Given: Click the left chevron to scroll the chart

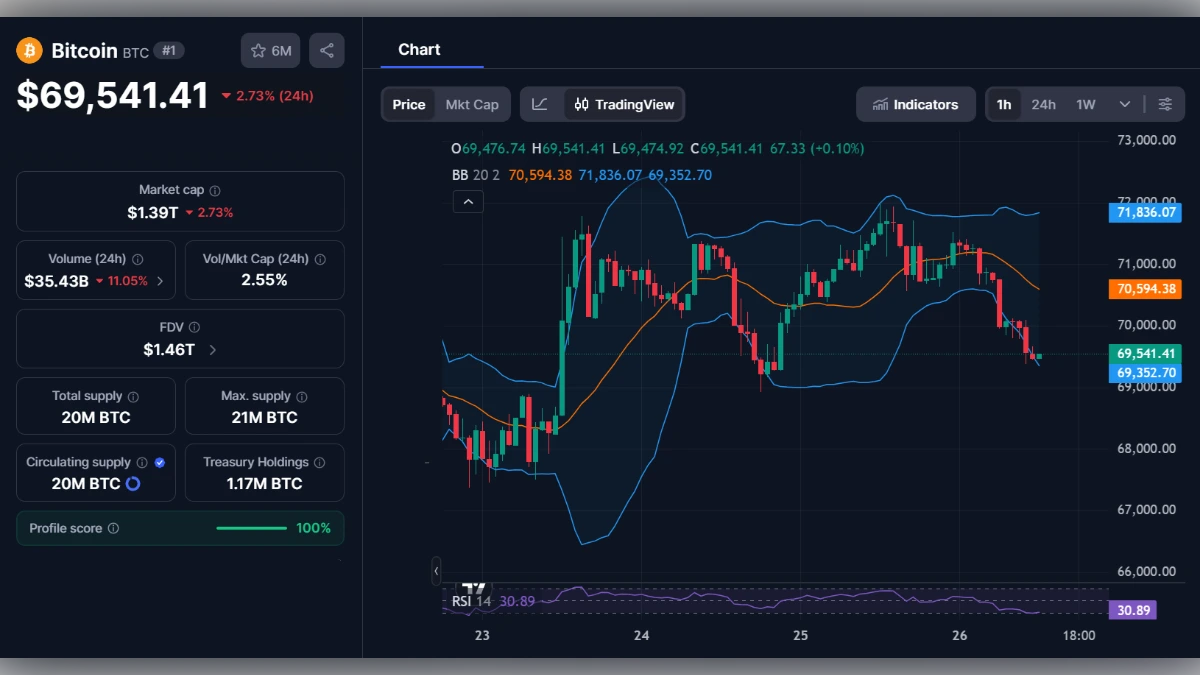Looking at the screenshot, I should pos(436,571).
